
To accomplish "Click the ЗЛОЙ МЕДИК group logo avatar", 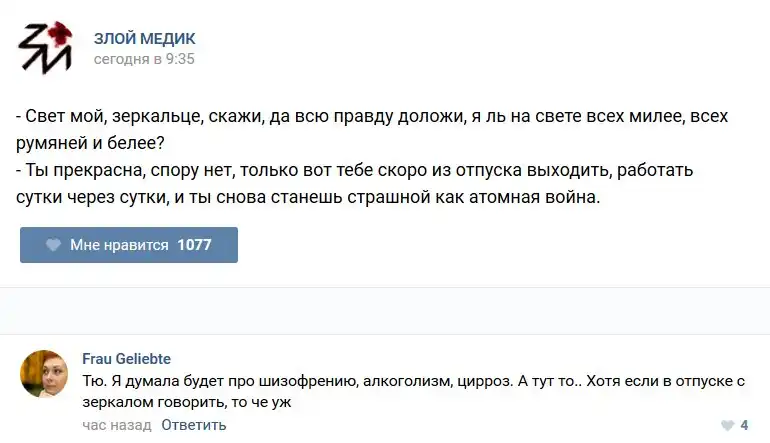I will point(45,47).
